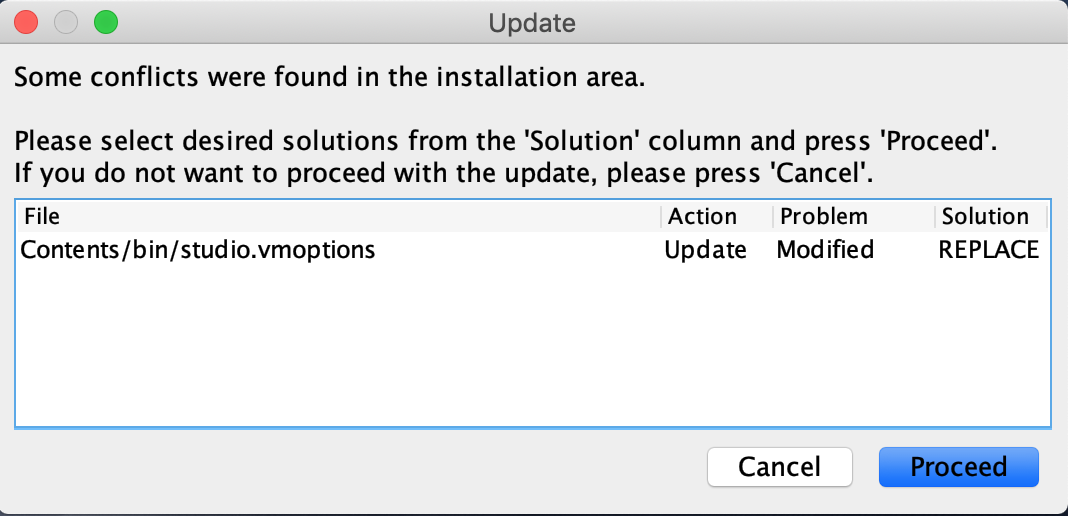Image resolution: width=1068 pixels, height=516 pixels.
Task: Click the divider between Problem and Solution columns
Action: [x=935, y=217]
